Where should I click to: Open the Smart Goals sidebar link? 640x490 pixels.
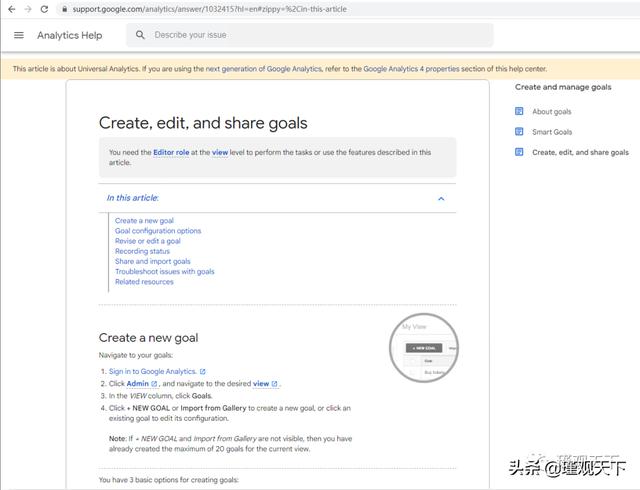(x=552, y=132)
